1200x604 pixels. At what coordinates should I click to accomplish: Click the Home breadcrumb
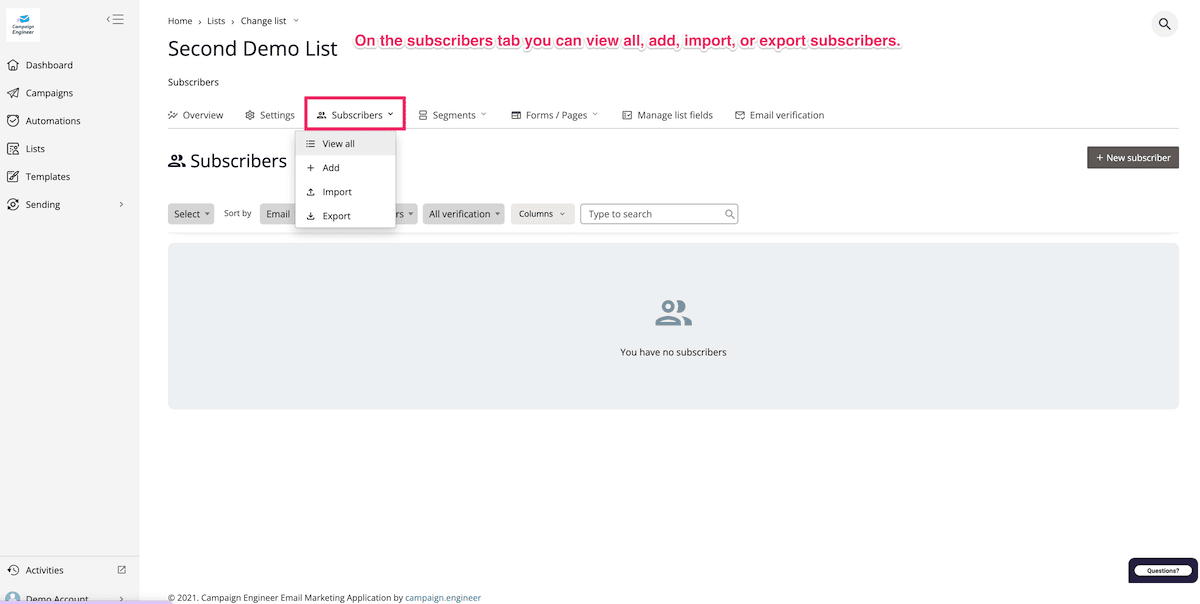click(x=180, y=21)
